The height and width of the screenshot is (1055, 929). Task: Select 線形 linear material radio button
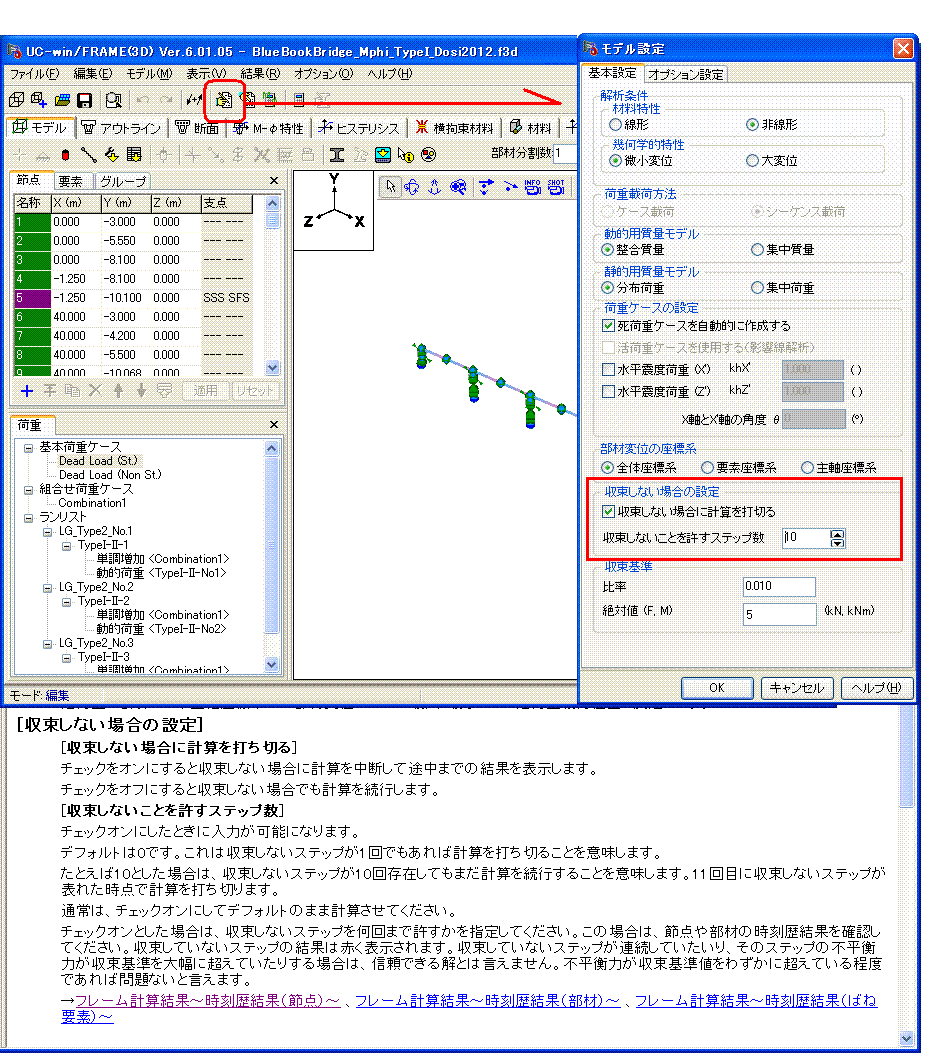615,124
